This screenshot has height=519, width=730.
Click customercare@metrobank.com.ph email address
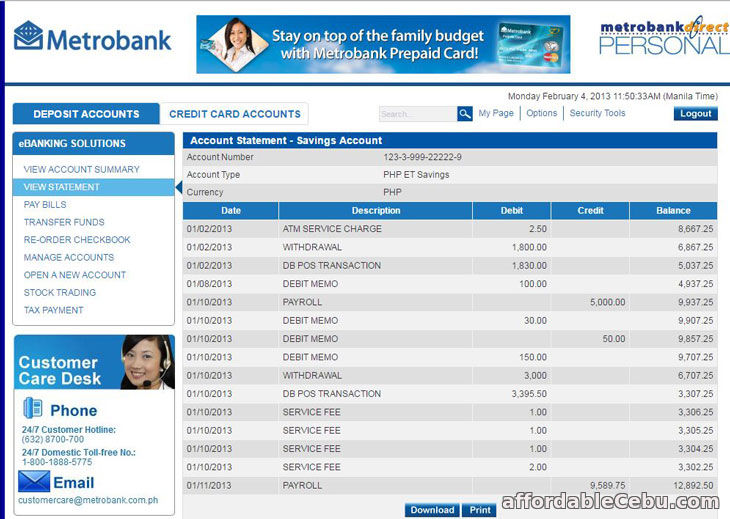tap(88, 500)
